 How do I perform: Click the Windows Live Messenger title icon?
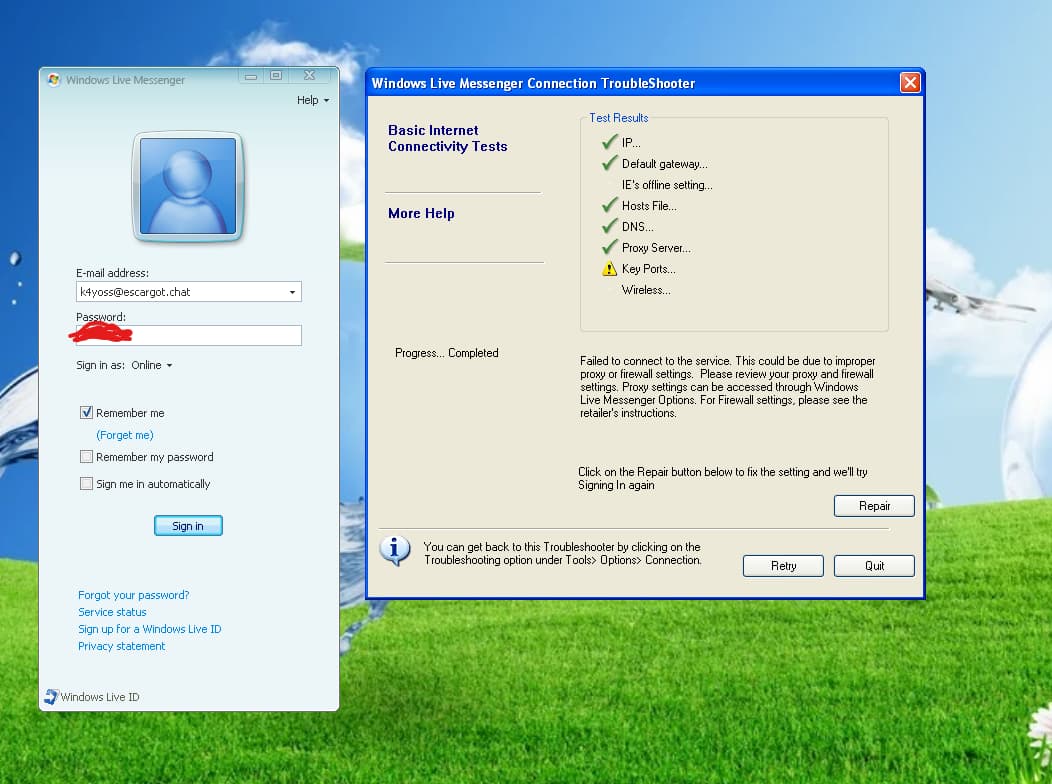(x=54, y=80)
